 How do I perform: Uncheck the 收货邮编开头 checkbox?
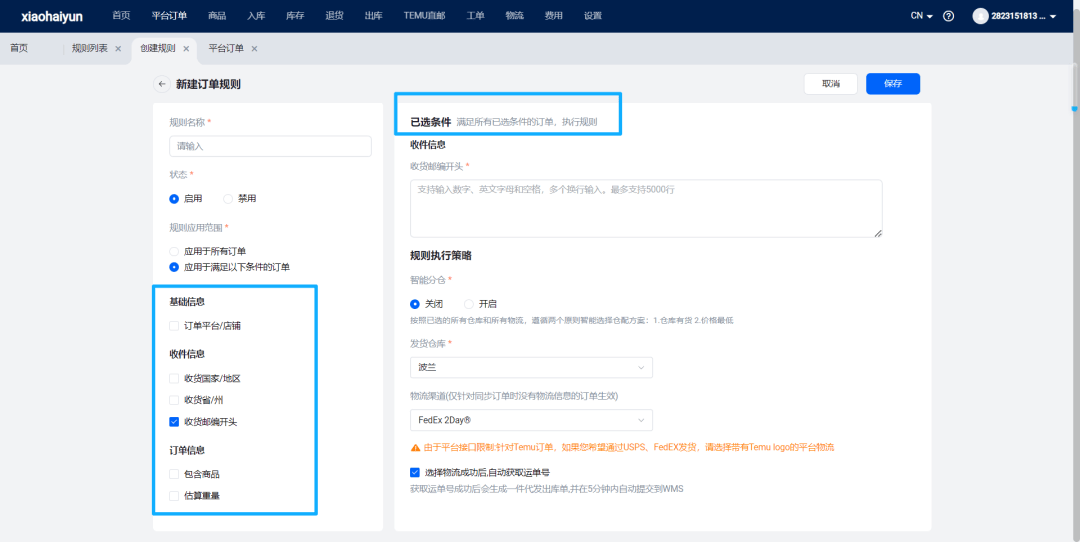click(175, 422)
